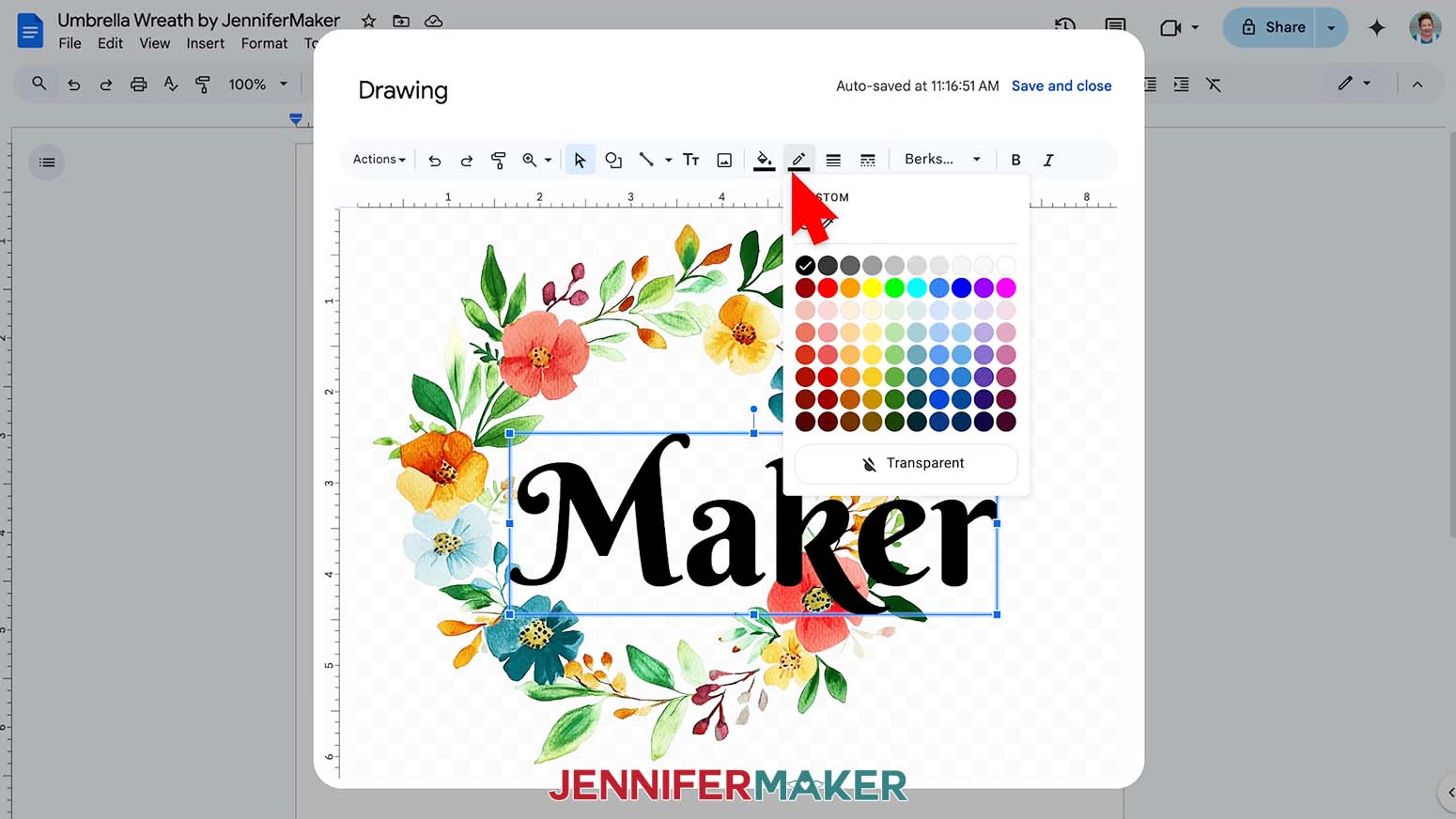Pick the bright red swatch
This screenshot has width=1456, height=819.
point(828,287)
